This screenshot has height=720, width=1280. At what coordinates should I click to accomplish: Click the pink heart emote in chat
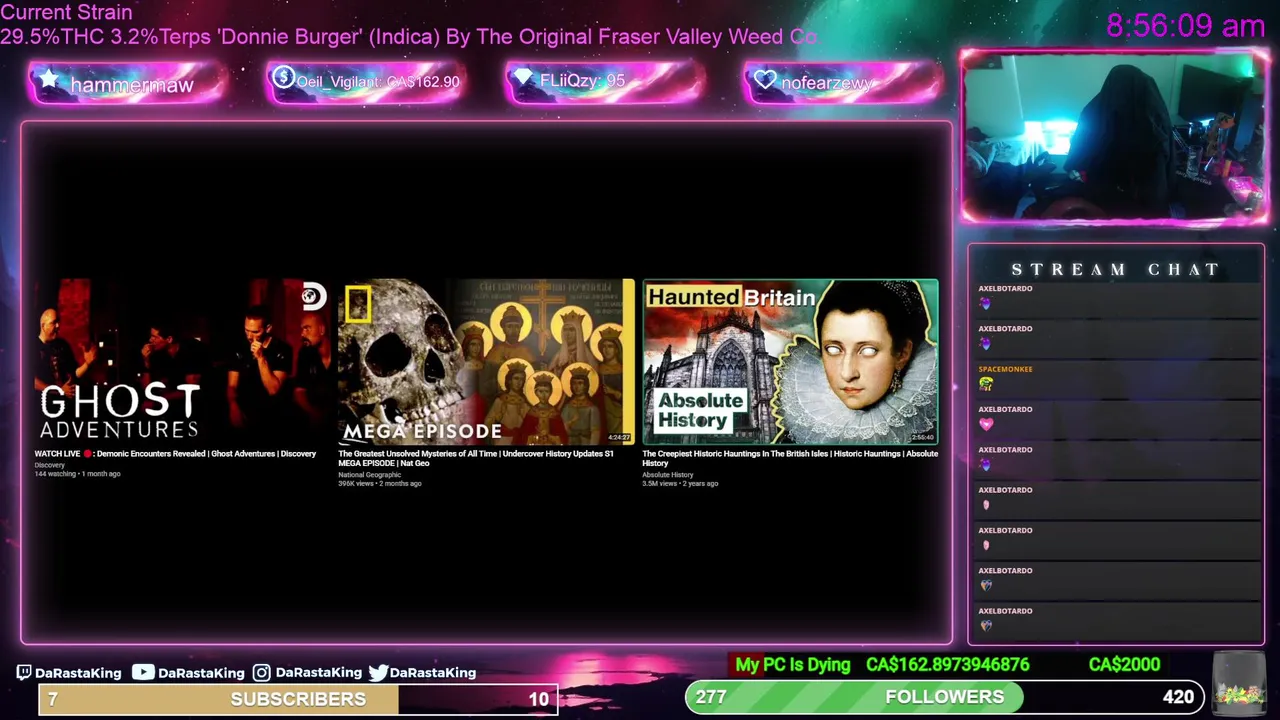coord(986,424)
